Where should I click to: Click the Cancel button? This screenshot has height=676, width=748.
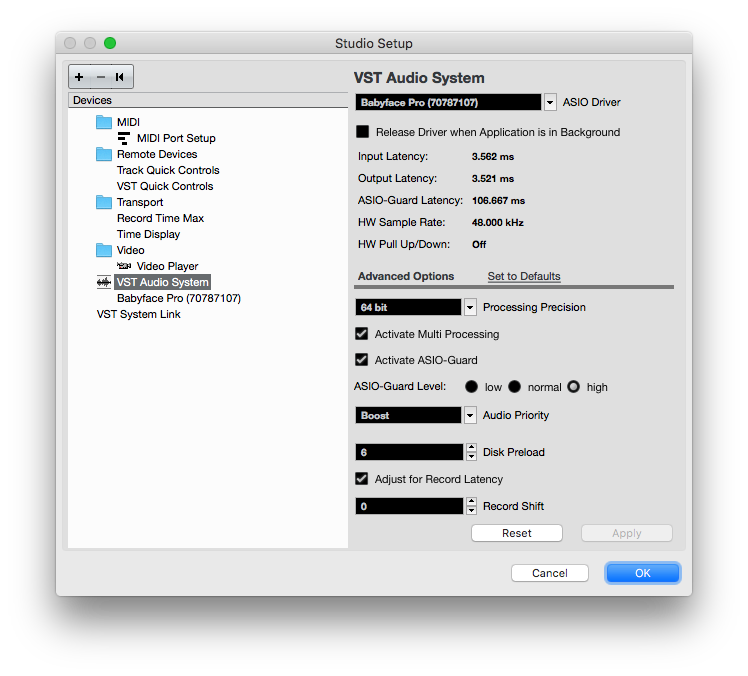point(550,573)
